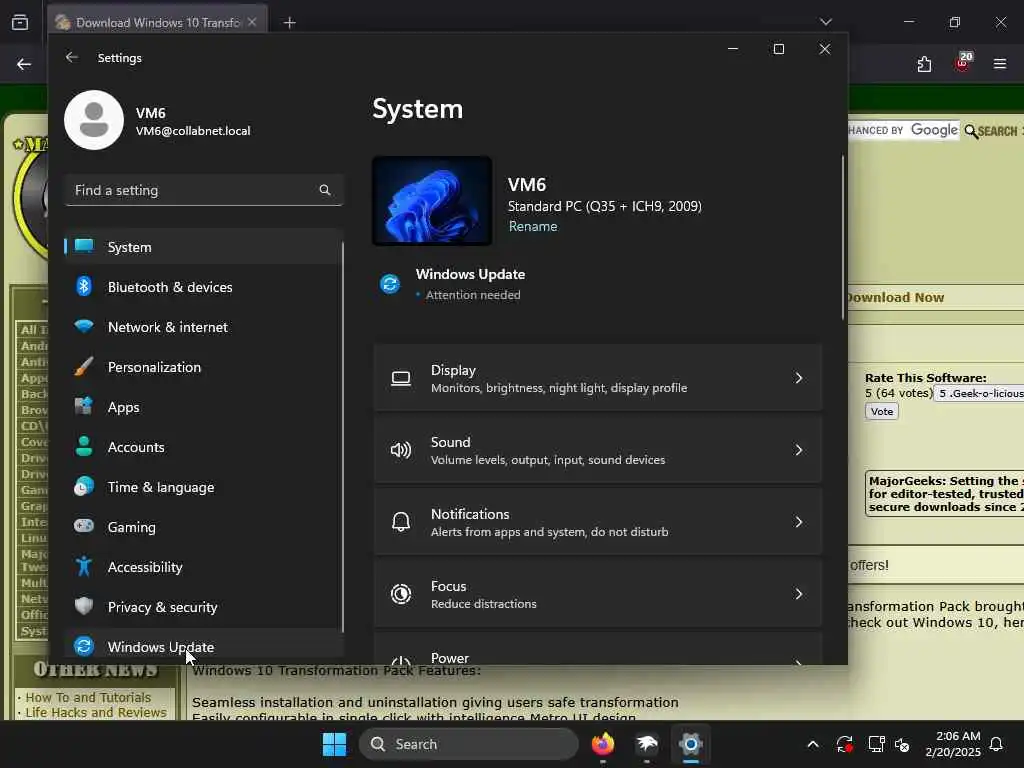Click the Rename link for VM6
Viewport: 1024px width, 768px height.
(x=533, y=226)
